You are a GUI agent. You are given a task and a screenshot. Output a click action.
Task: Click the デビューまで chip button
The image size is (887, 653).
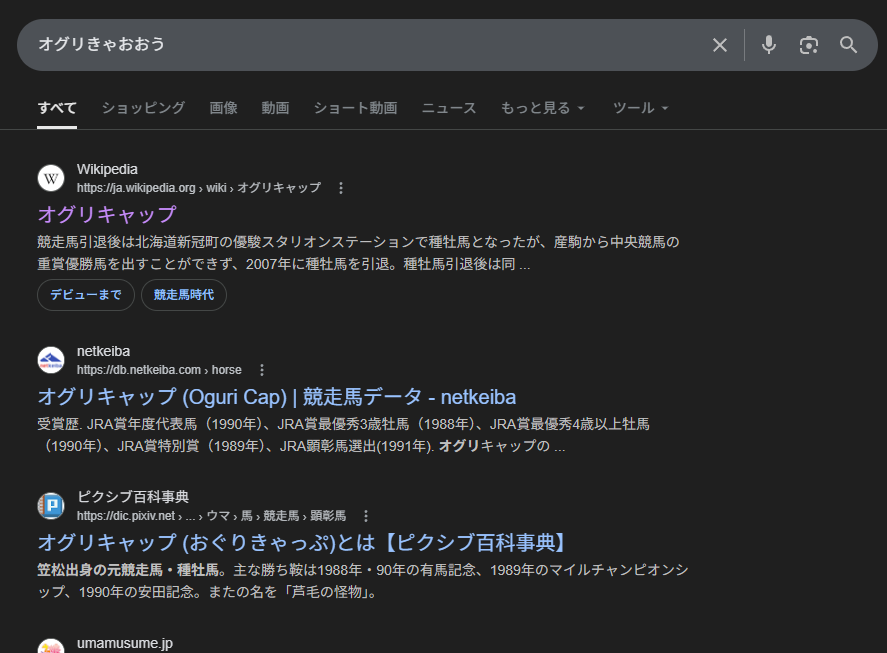point(86,295)
